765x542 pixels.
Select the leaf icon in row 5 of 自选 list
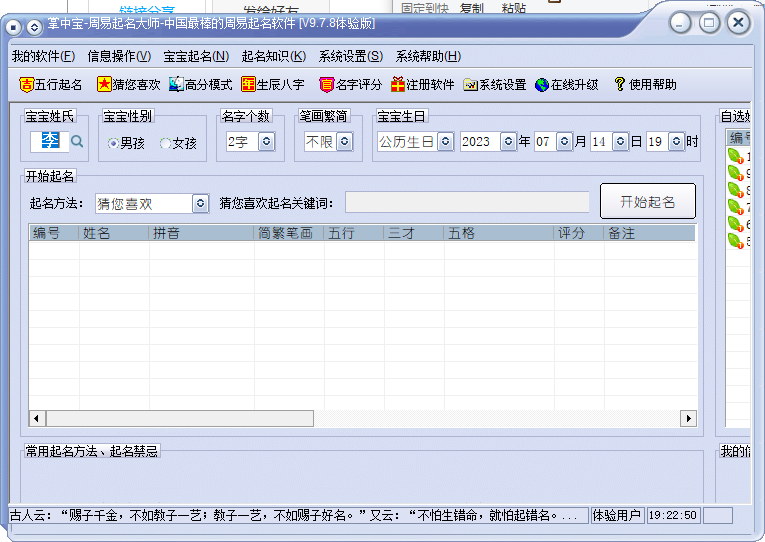735,241
